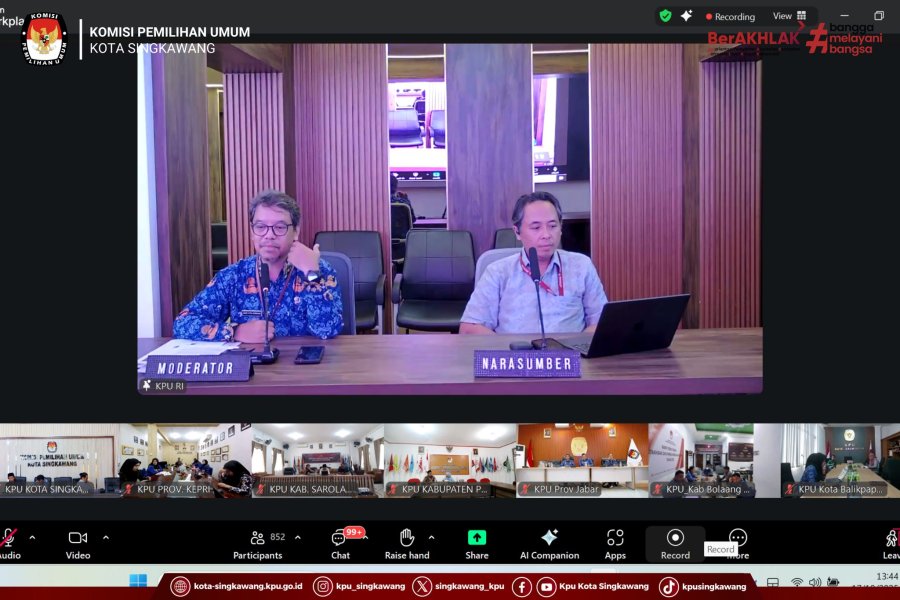Click the Recording status indicator
Image resolution: width=900 pixels, height=600 pixels.
pyautogui.click(x=730, y=16)
